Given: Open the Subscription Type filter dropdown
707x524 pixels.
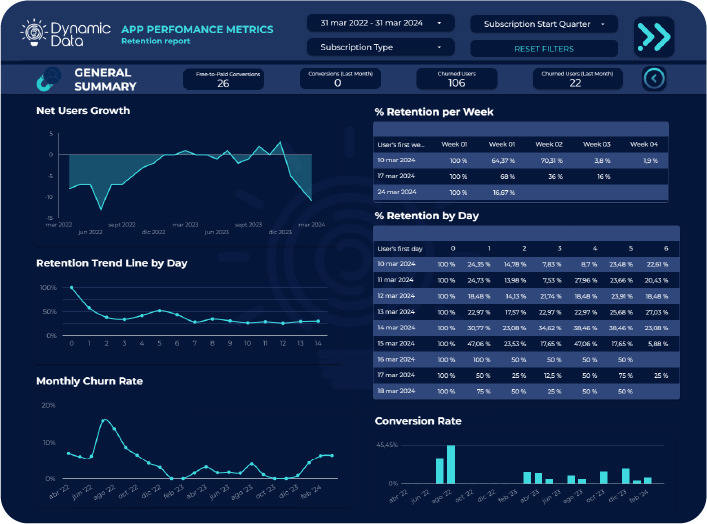Looking at the screenshot, I should (380, 47).
